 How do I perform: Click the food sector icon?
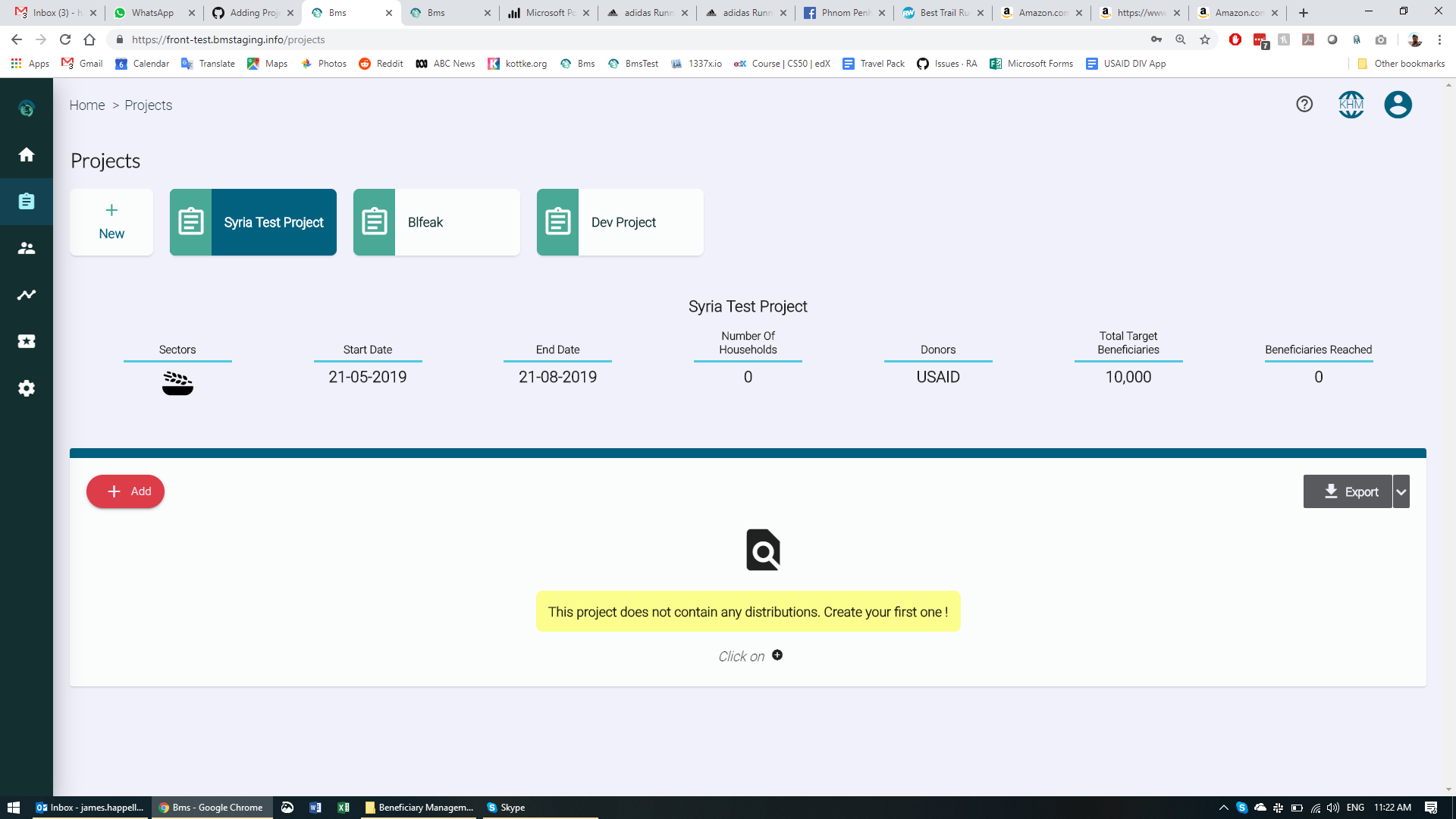point(177,384)
